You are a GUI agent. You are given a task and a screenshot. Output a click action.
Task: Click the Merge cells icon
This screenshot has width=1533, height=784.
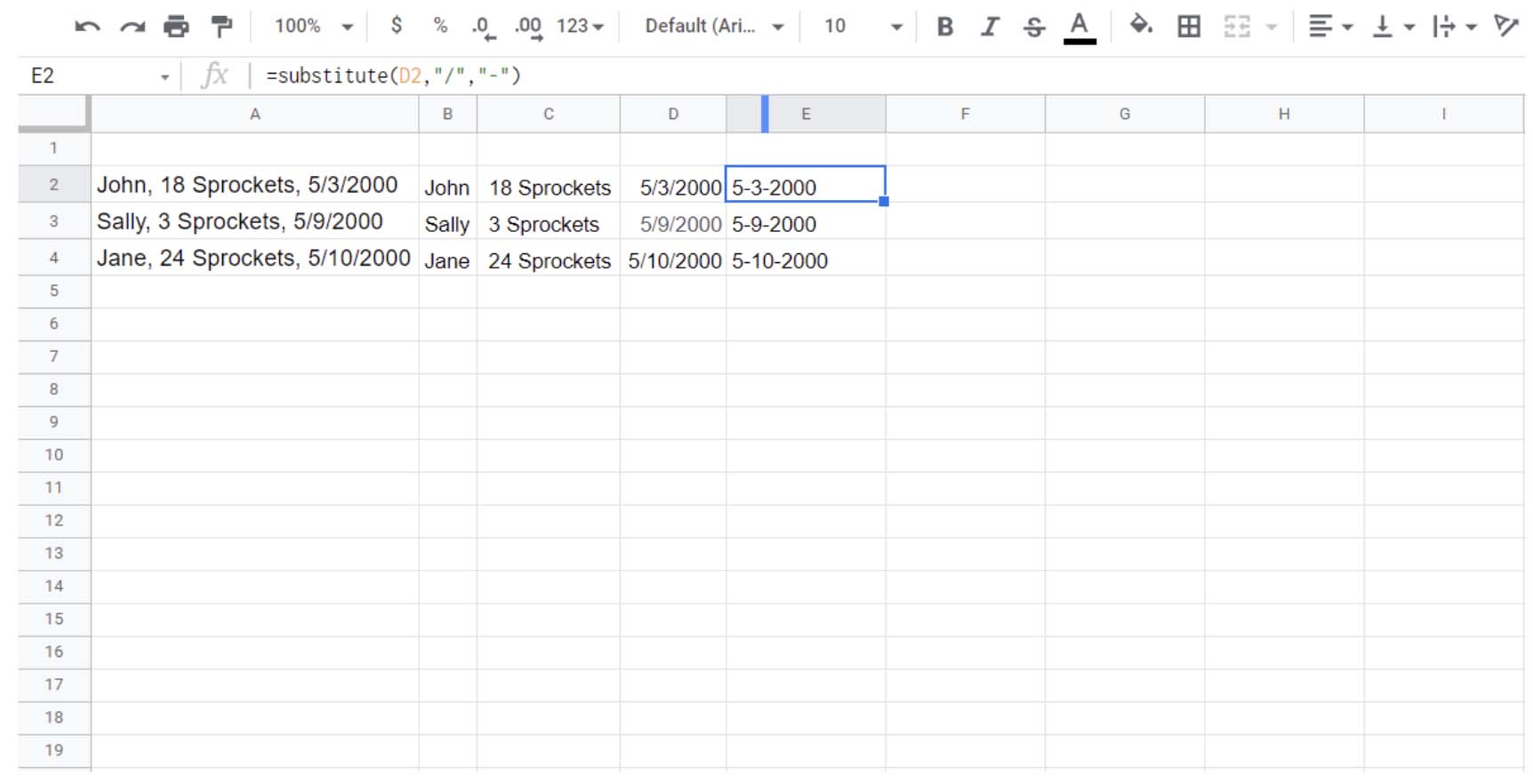[x=1237, y=27]
